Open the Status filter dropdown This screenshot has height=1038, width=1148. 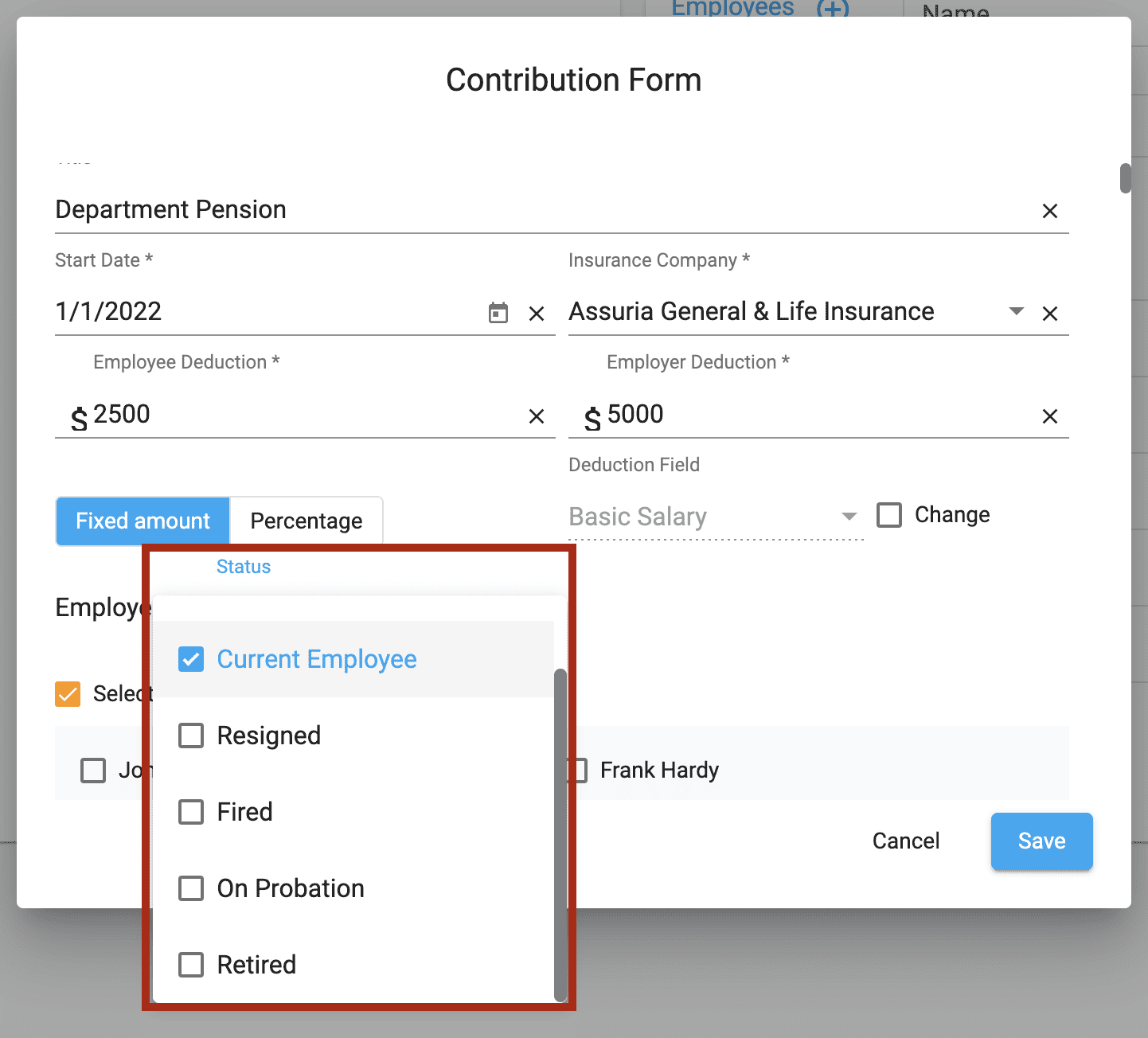point(244,567)
